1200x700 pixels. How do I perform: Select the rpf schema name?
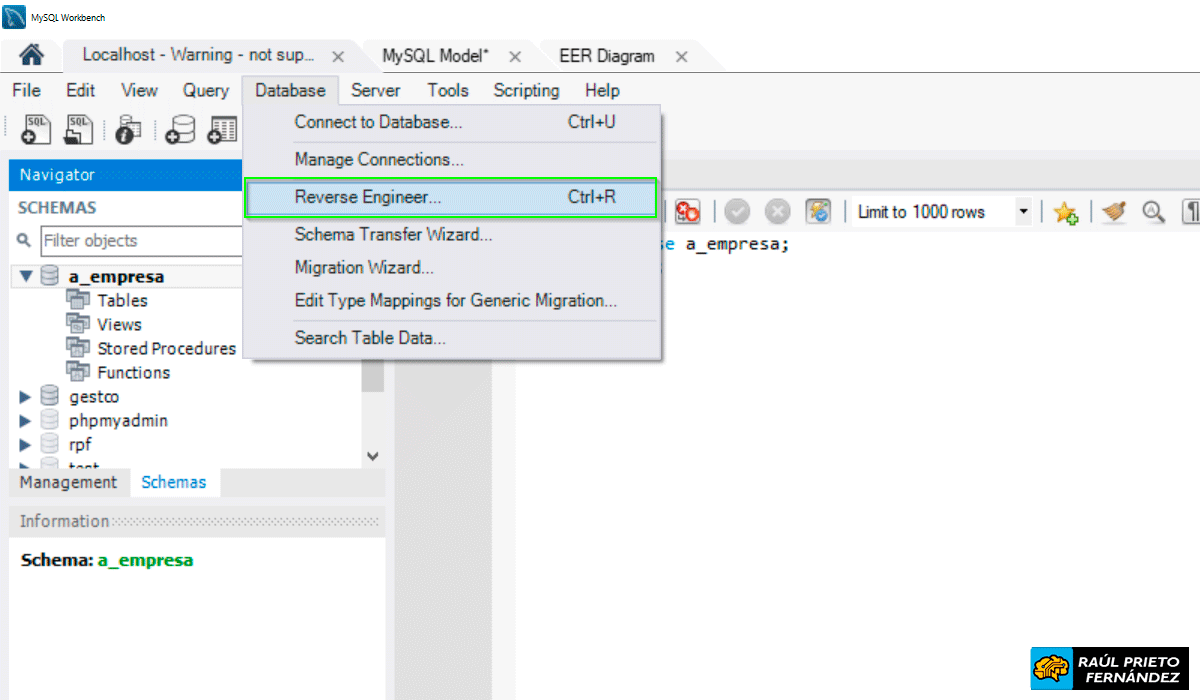point(80,445)
